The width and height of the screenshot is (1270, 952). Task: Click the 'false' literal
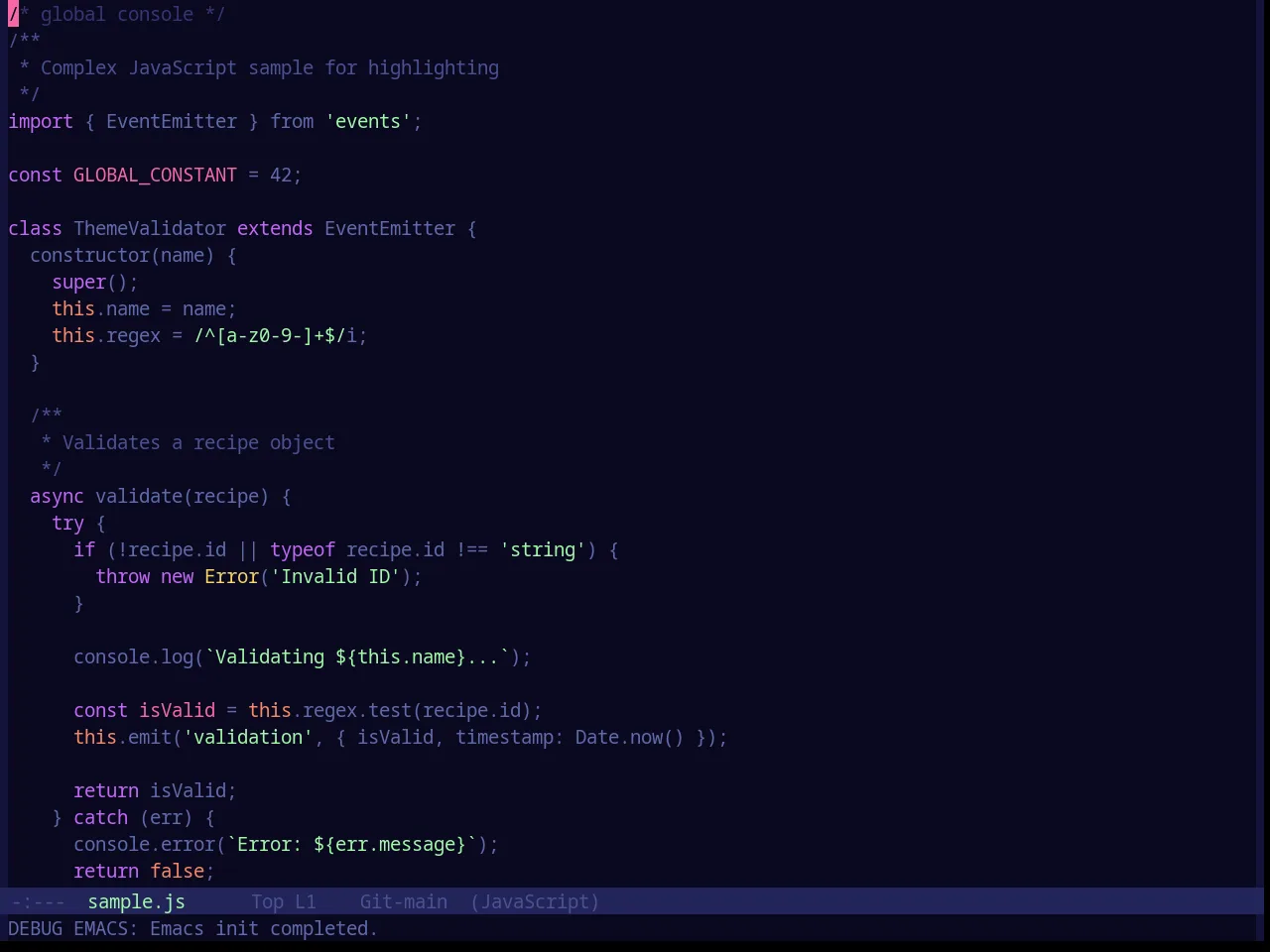tap(177, 871)
